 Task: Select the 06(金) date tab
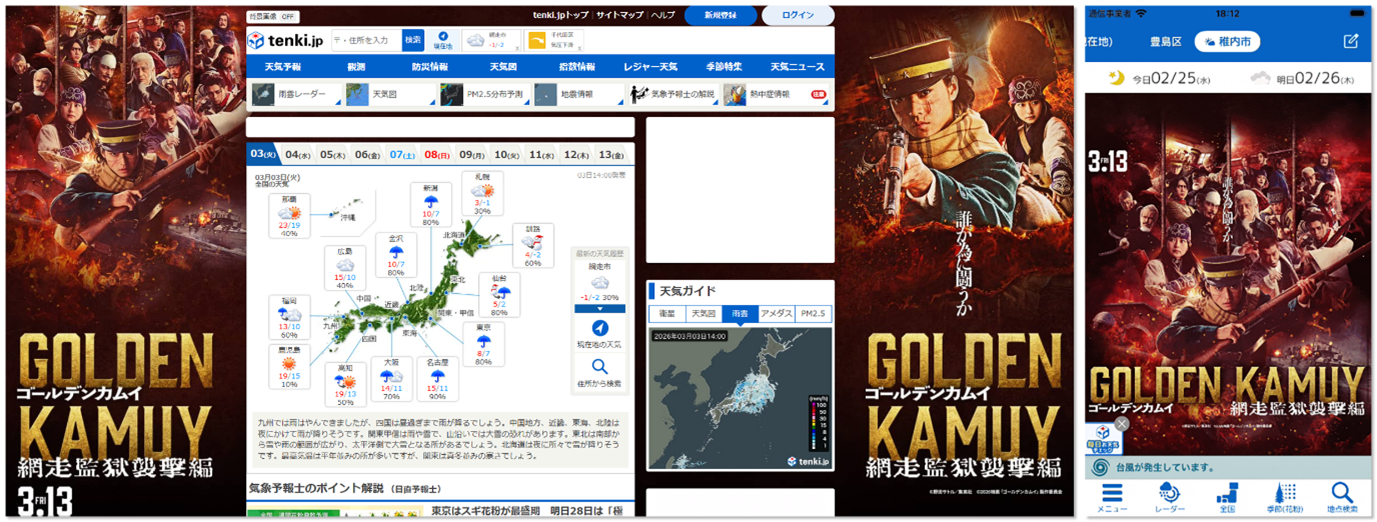368,155
